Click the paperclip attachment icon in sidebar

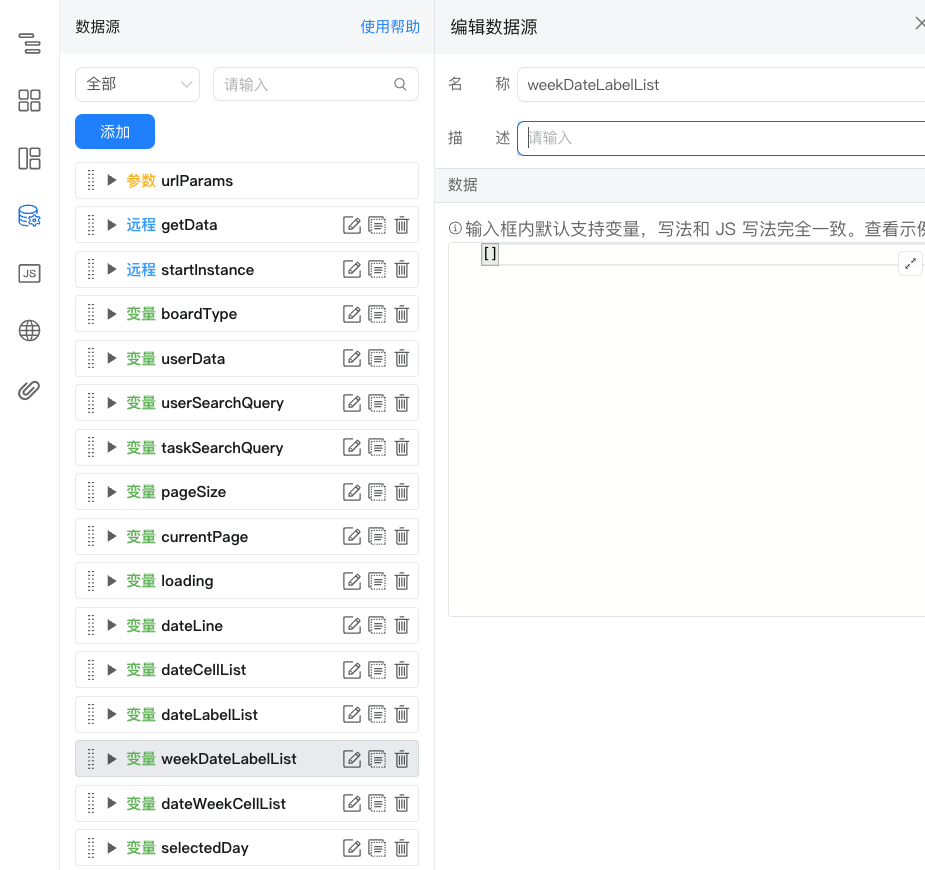pos(29,390)
